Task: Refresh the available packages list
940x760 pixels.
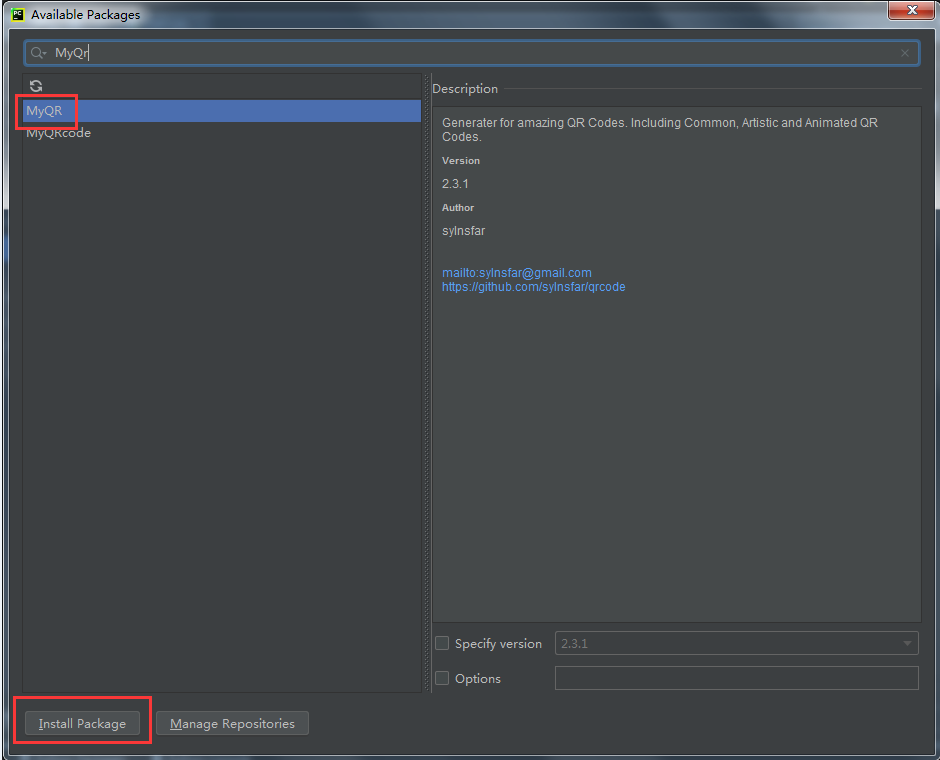Action: click(36, 86)
